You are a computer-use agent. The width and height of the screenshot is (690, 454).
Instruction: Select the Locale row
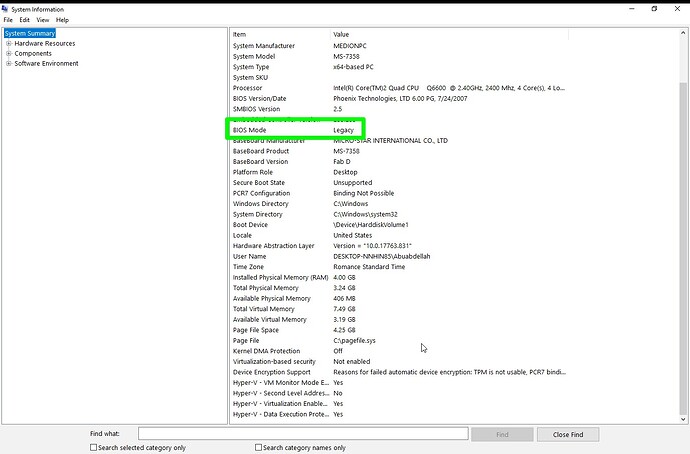click(x=400, y=235)
